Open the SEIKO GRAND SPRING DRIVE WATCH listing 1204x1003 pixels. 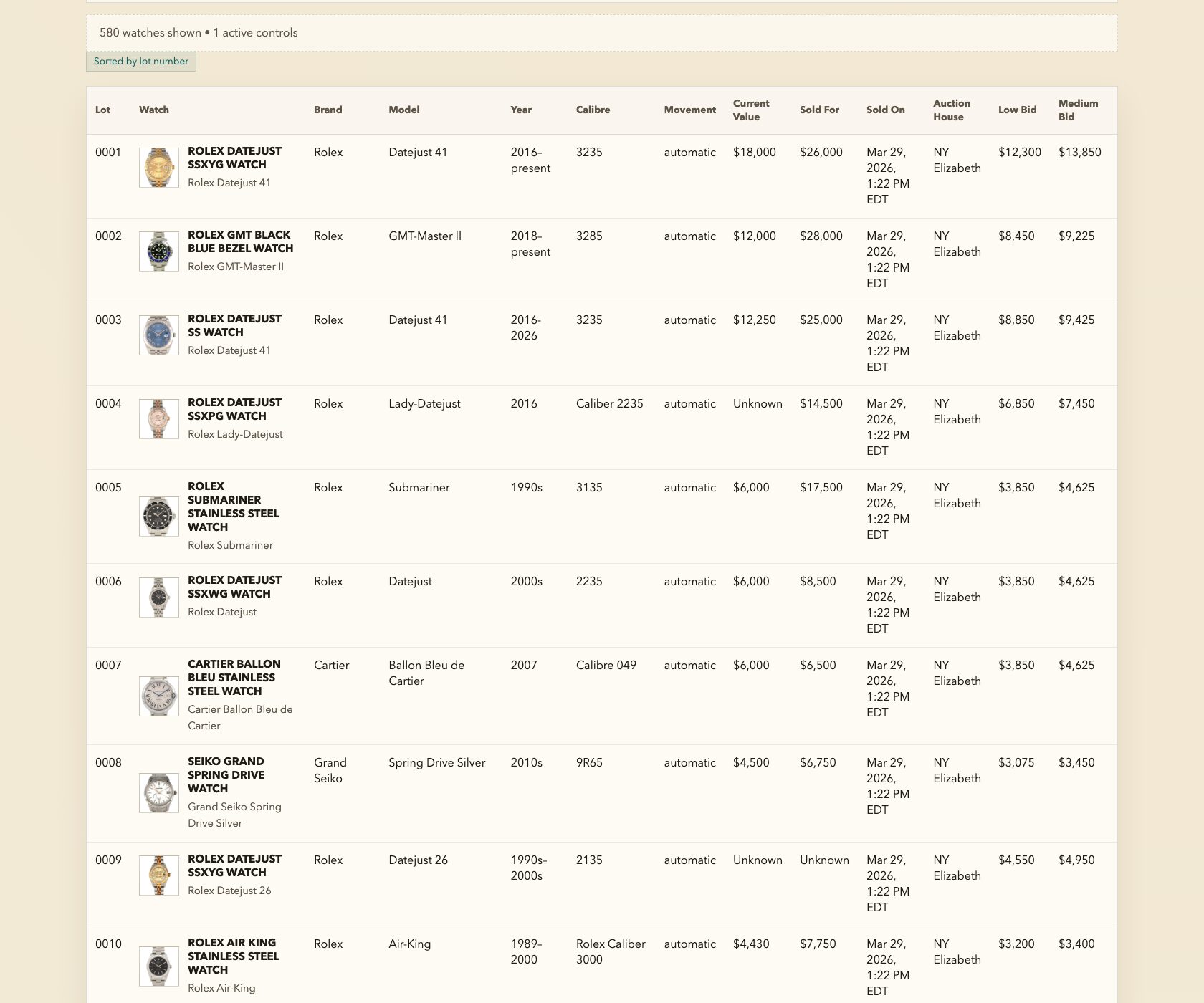coord(226,775)
